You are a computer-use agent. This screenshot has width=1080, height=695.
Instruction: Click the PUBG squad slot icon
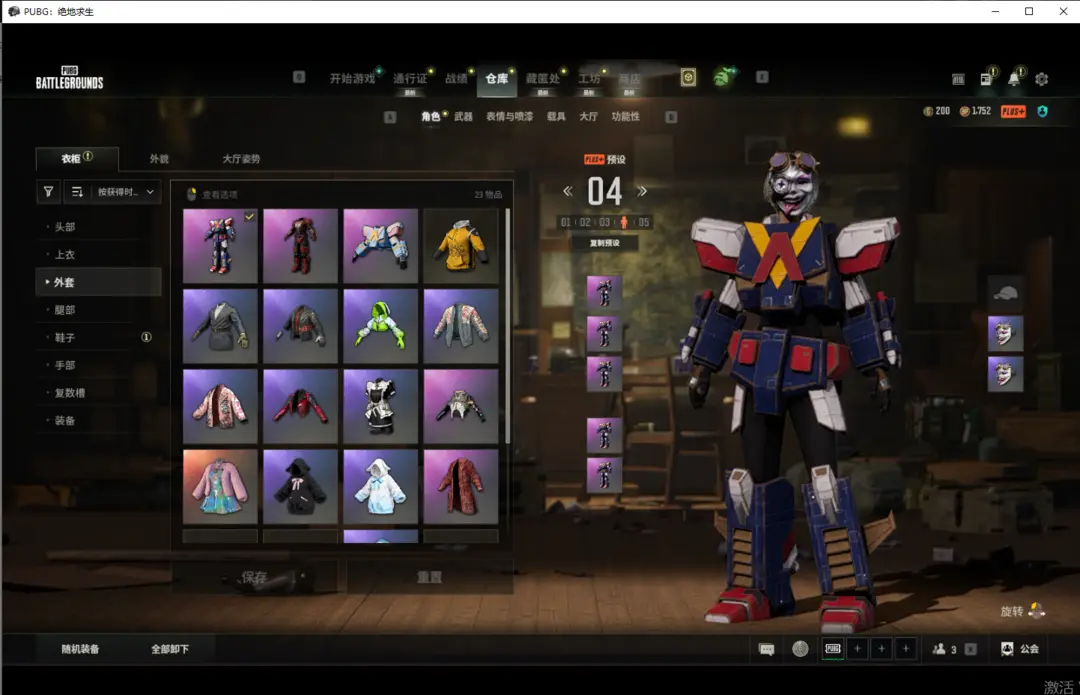click(x=833, y=649)
